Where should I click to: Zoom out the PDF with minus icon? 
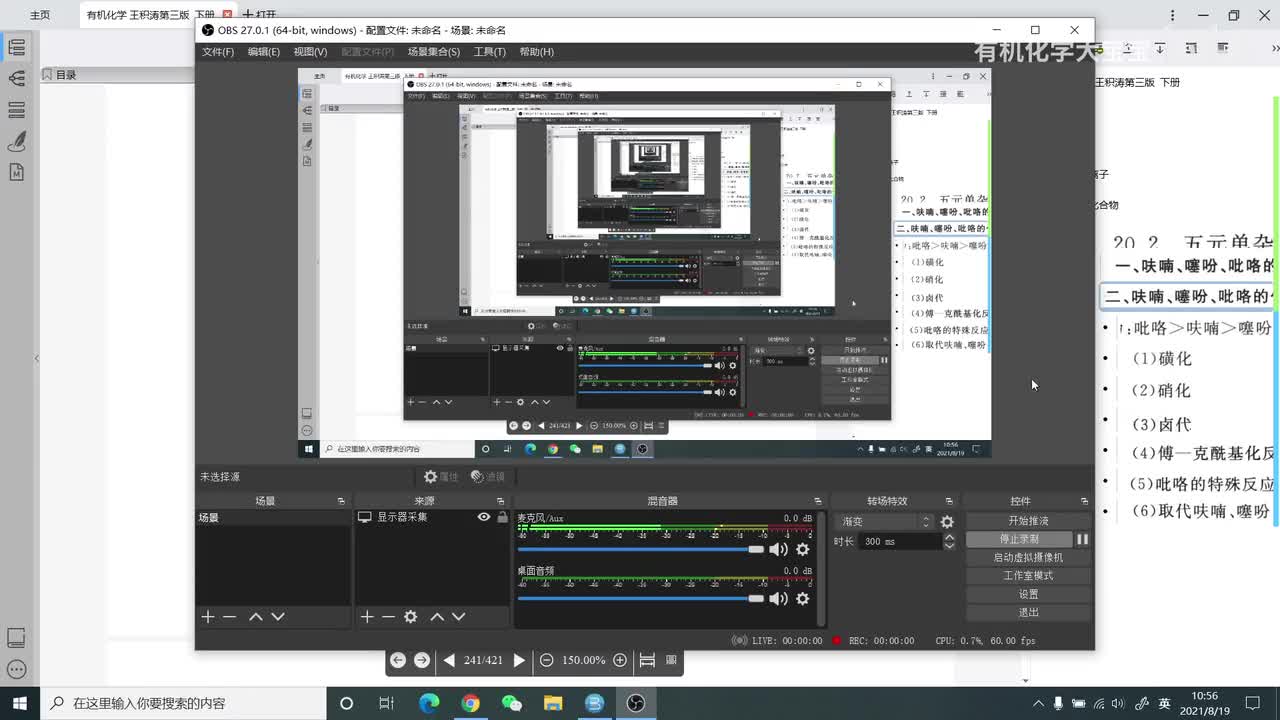pyautogui.click(x=546, y=660)
